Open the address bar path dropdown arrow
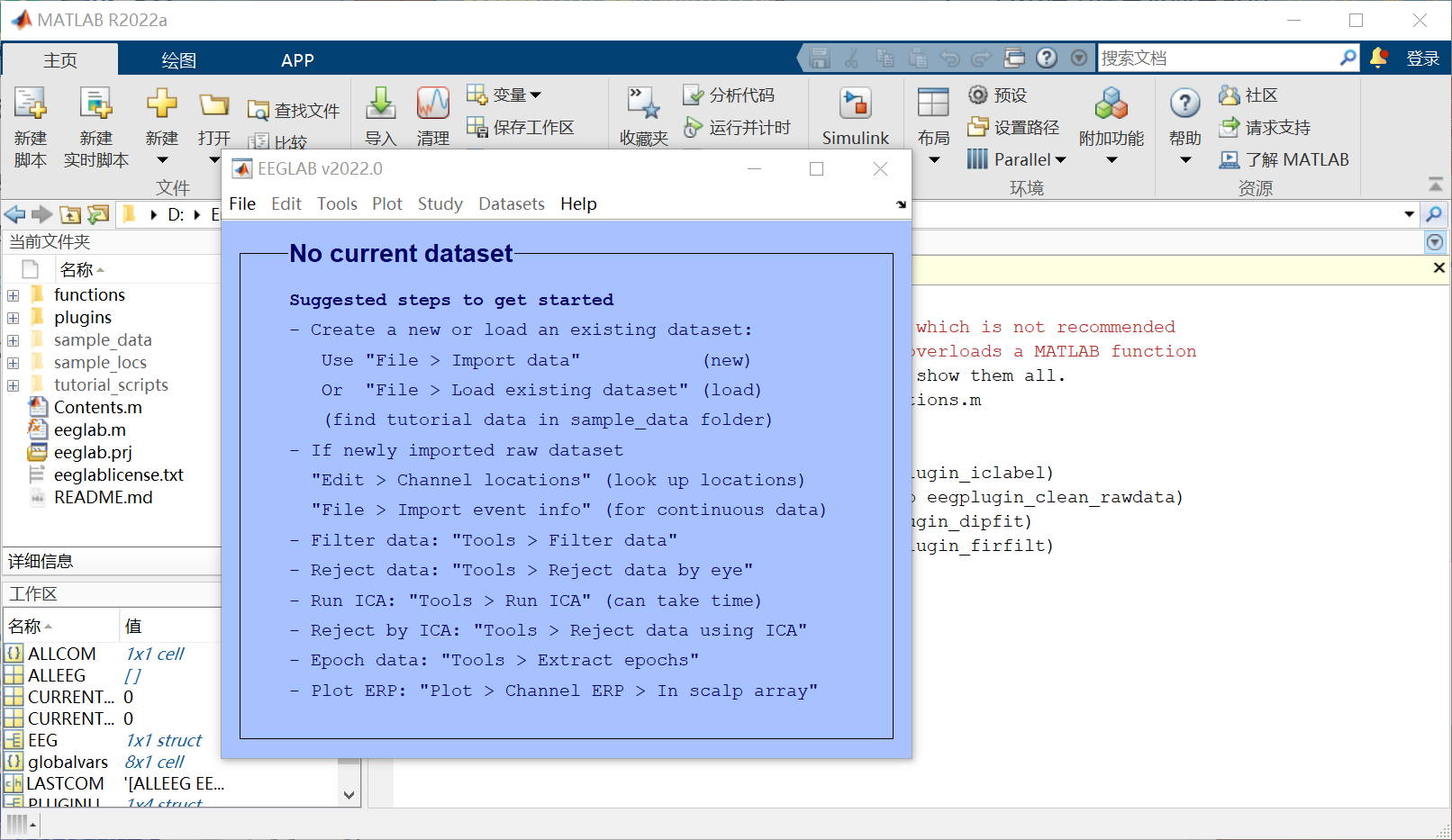 1409,214
